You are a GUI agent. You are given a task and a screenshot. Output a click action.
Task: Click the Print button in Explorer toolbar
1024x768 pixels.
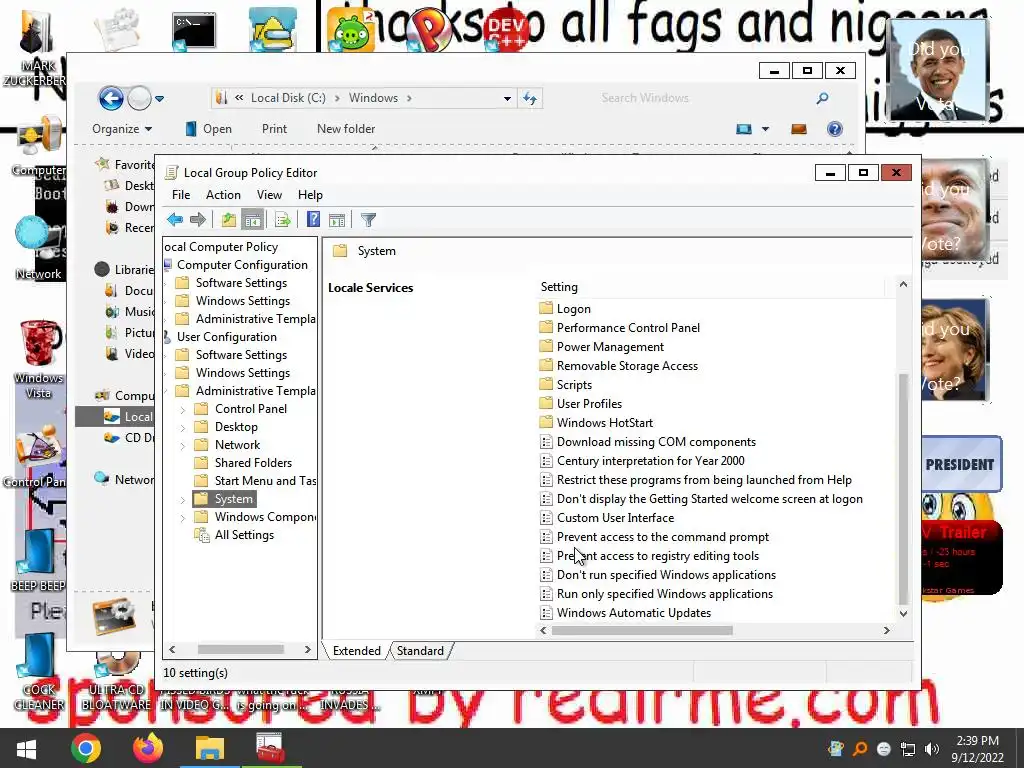(274, 129)
